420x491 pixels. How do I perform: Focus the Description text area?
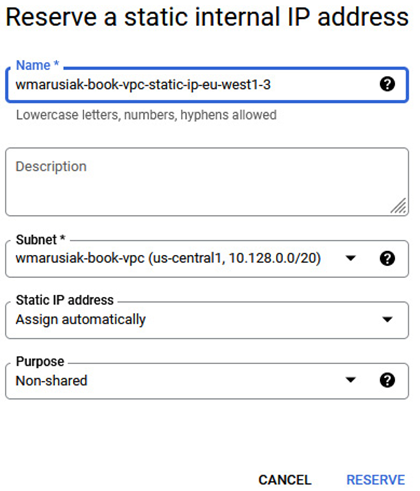207,182
